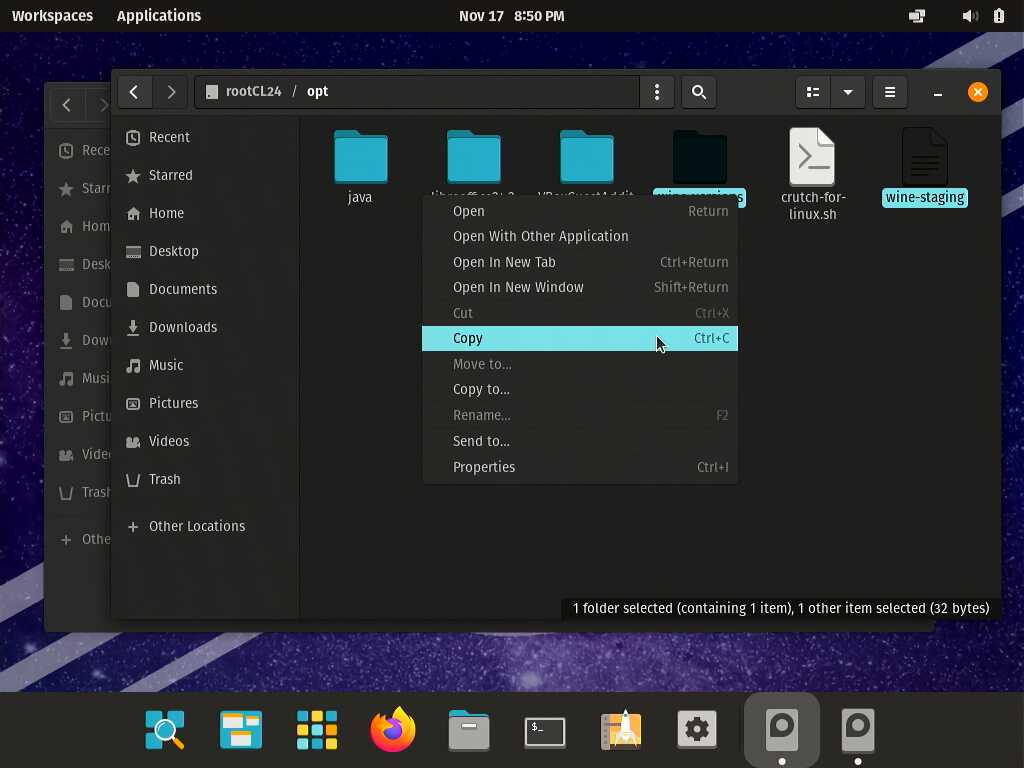1024x768 pixels.
Task: Toggle list/grid view button
Action: click(x=813, y=92)
